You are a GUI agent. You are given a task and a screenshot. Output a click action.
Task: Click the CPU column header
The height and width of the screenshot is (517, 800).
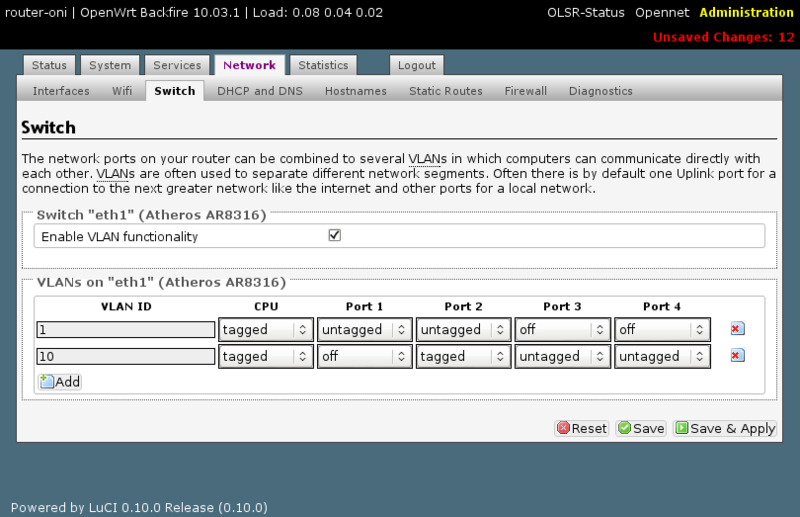[x=266, y=306]
